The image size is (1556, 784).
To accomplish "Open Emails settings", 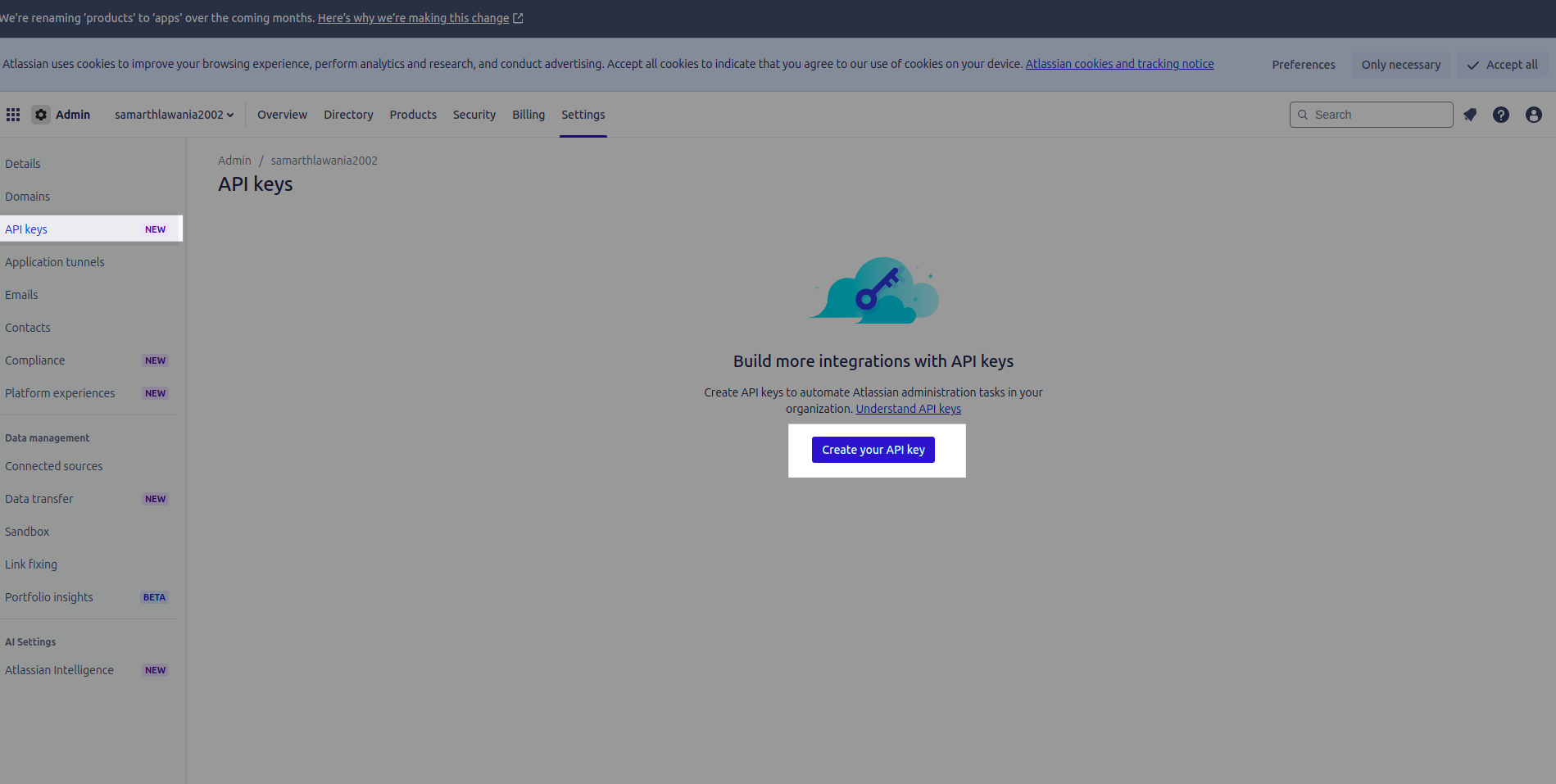I will tap(90, 295).
